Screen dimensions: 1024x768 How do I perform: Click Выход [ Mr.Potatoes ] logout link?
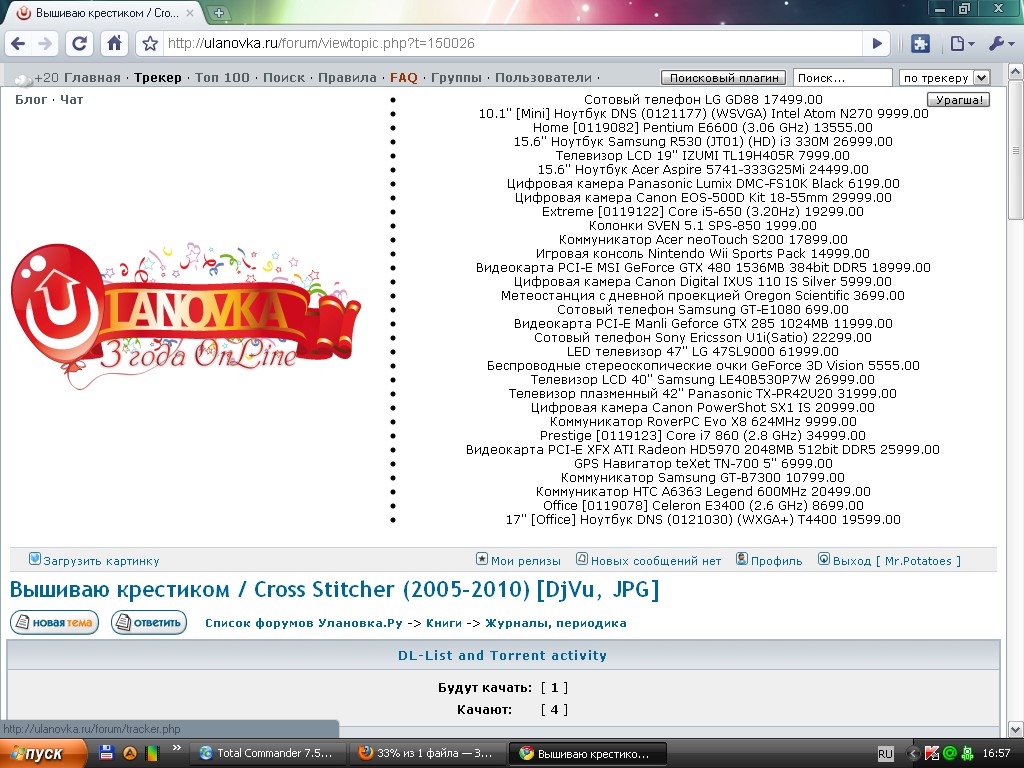click(x=897, y=561)
